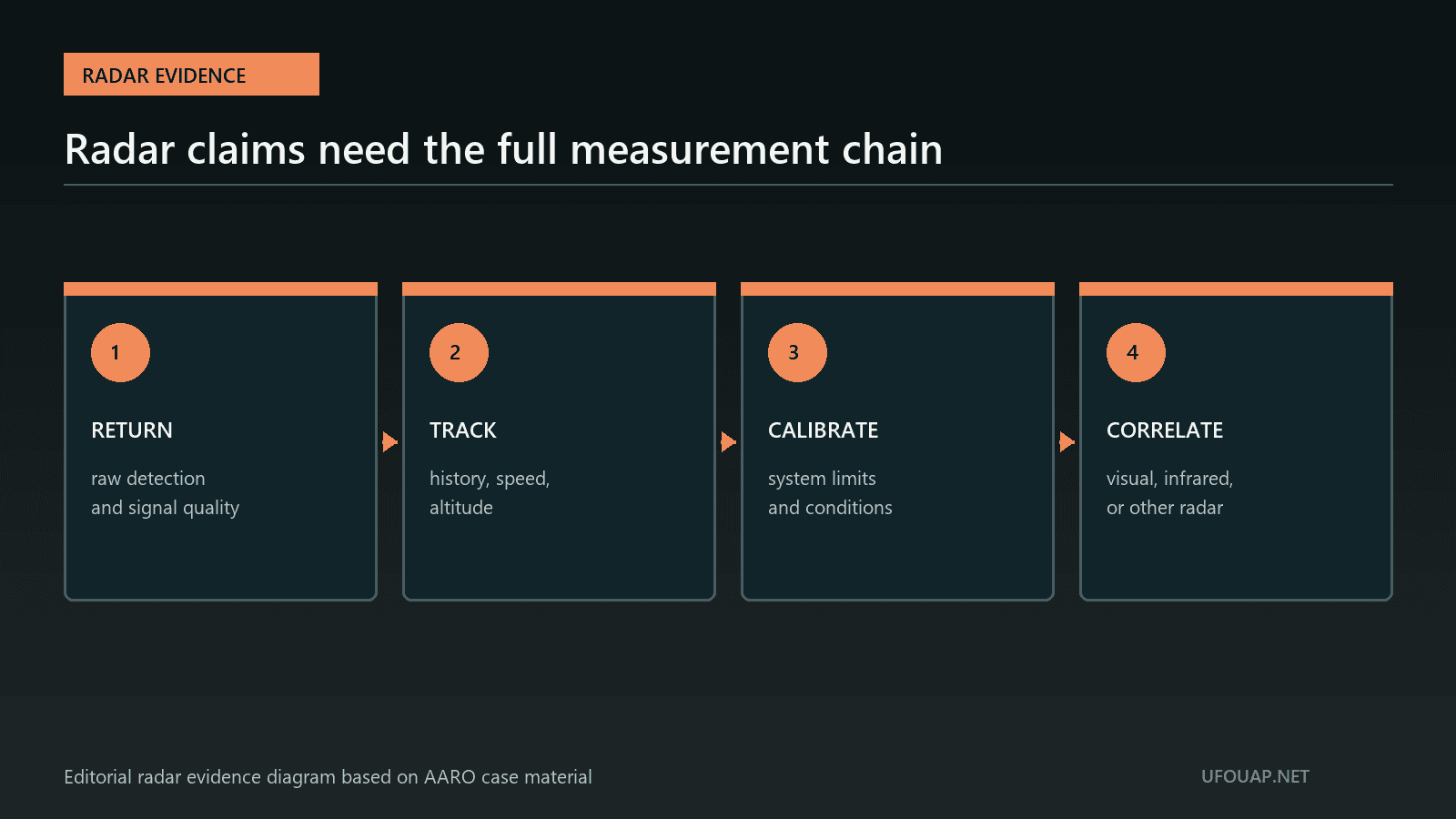Image resolution: width=1456 pixels, height=819 pixels.
Task: Click the RADAR EVIDENCE orange tag
Action: 191,75
